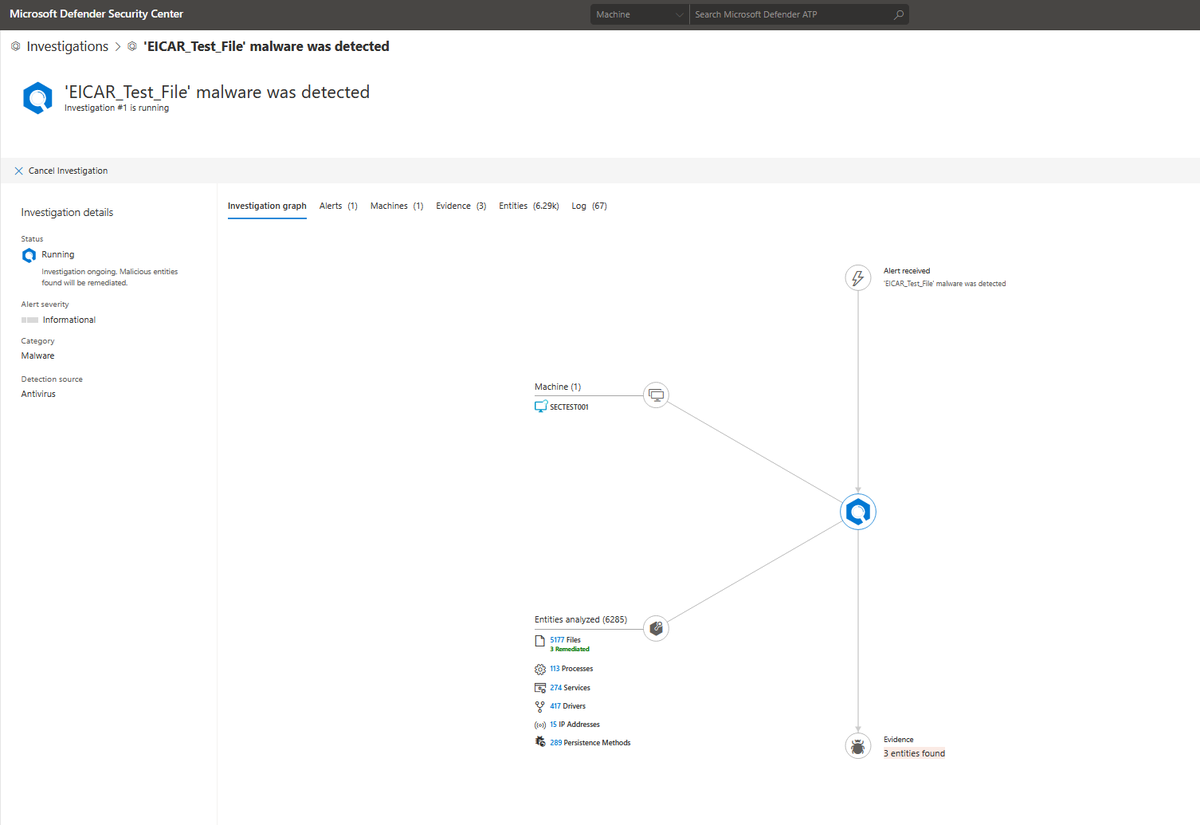This screenshot has width=1200, height=825.
Task: Open the 5177 Files link
Action: tap(565, 639)
